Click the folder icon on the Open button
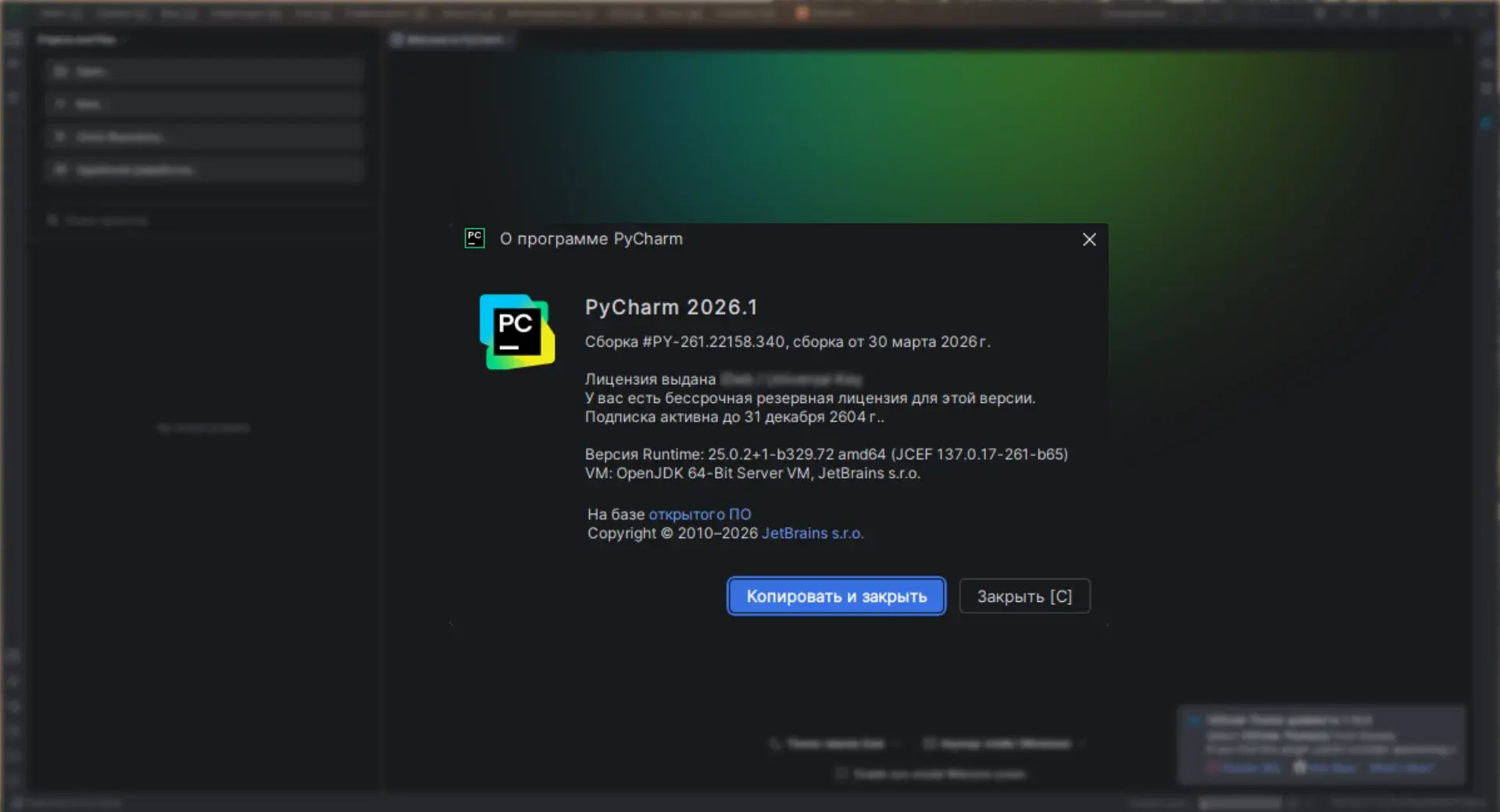This screenshot has height=812, width=1500. pos(61,72)
